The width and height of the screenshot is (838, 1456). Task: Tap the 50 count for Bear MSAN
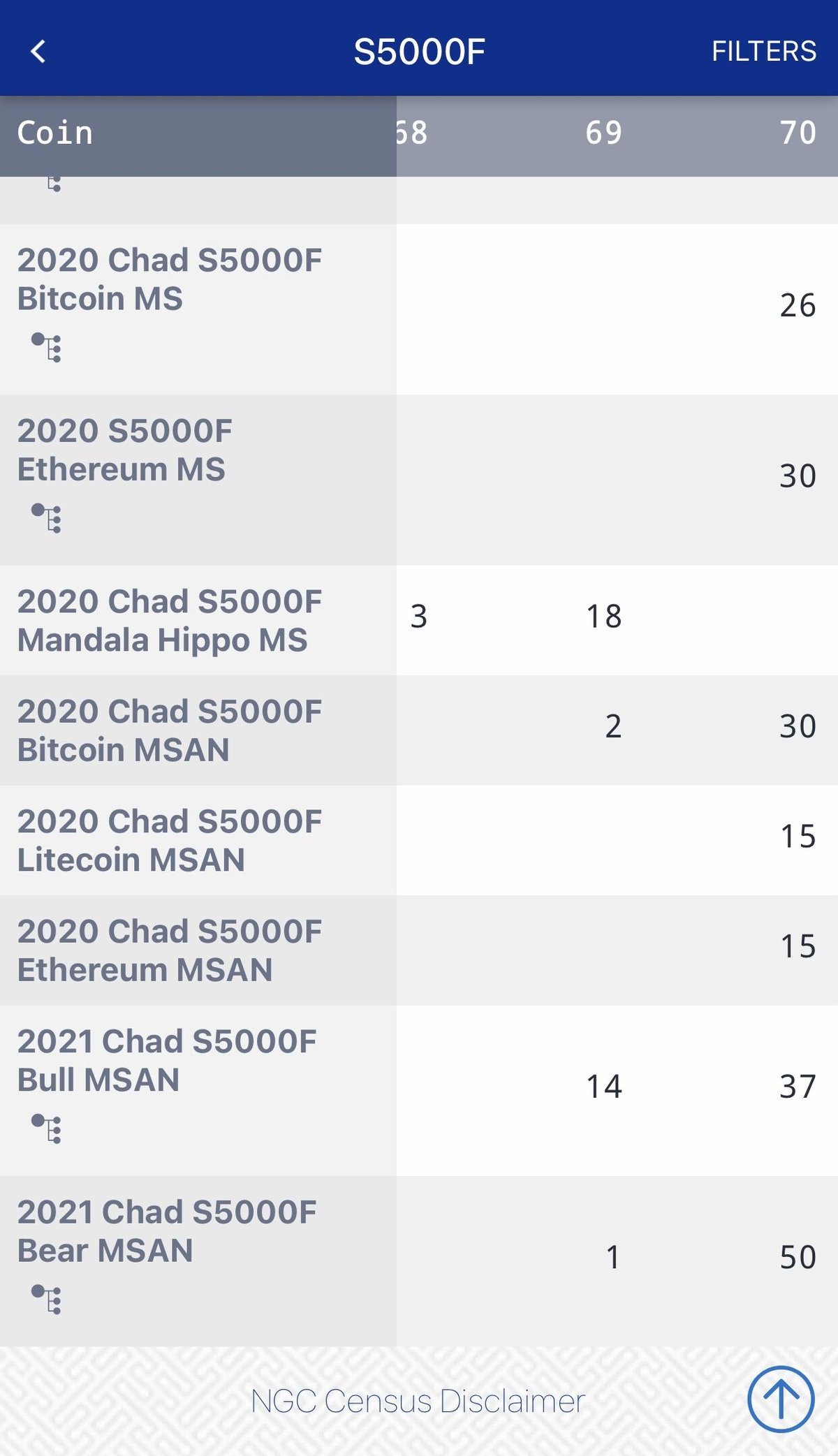(797, 1257)
